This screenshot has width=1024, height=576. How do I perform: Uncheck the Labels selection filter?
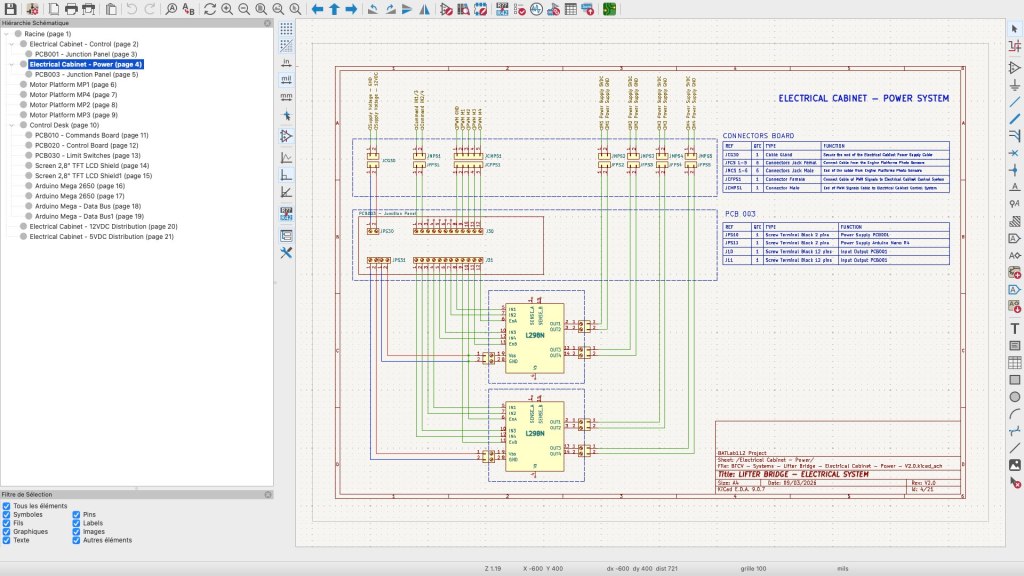click(x=77, y=523)
